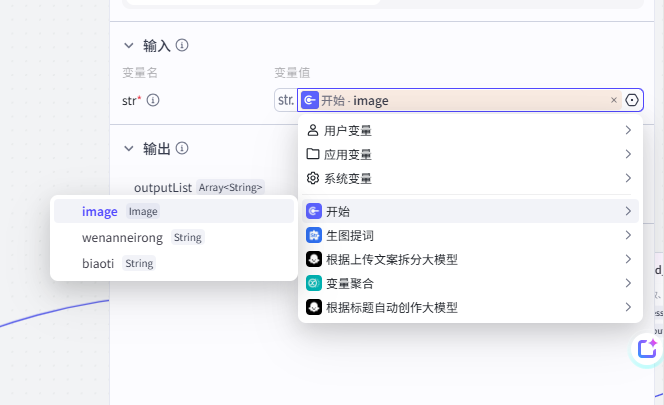Click the floating AI assistant icon
The width and height of the screenshot is (664, 405).
point(648,348)
